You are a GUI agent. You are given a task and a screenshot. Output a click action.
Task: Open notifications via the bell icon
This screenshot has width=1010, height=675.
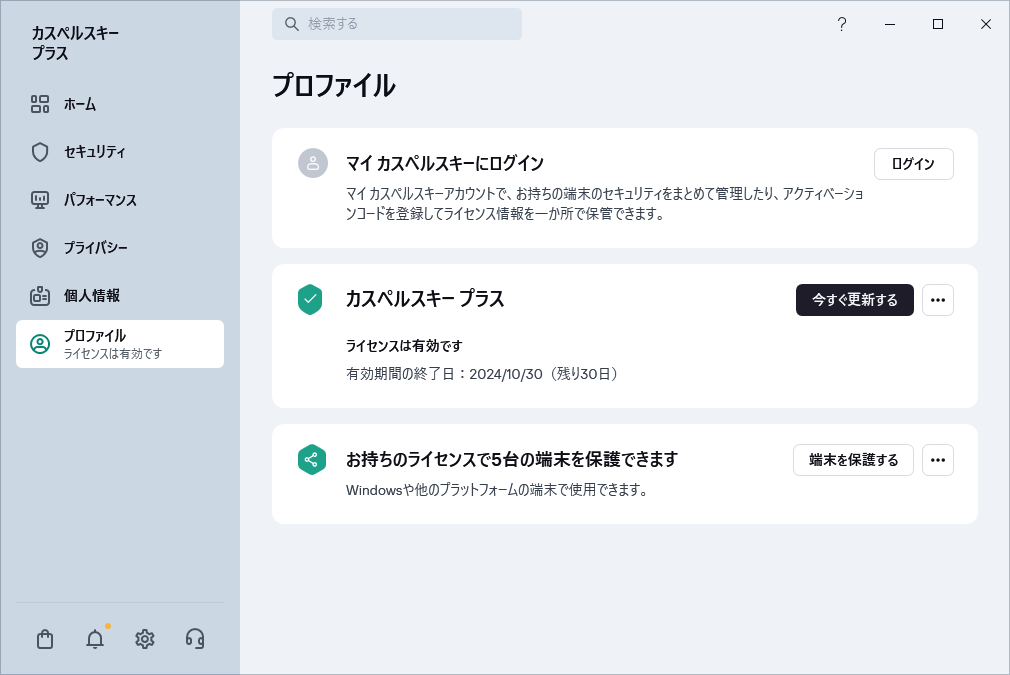click(x=95, y=639)
